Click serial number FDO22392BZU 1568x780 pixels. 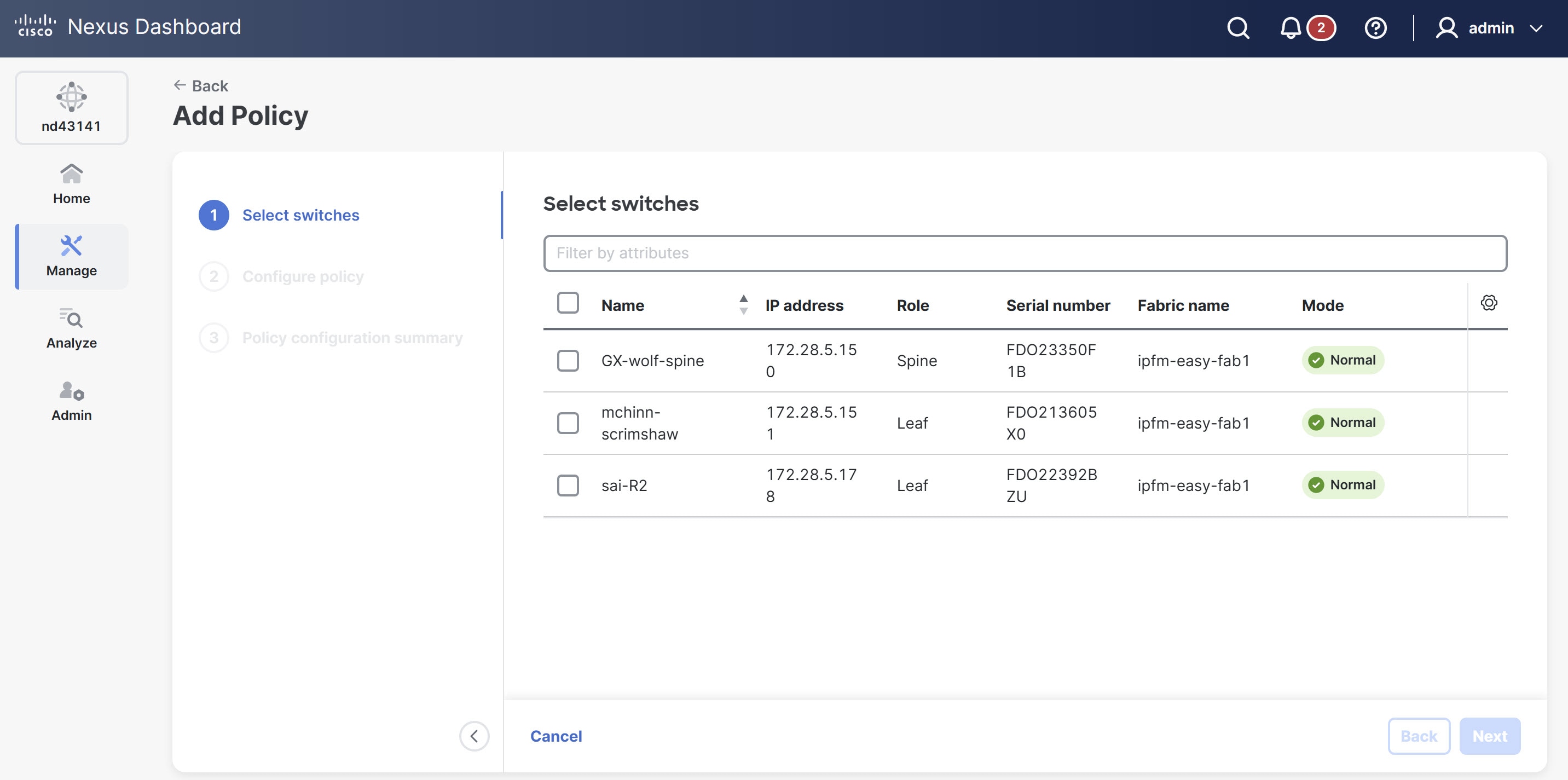1052,486
